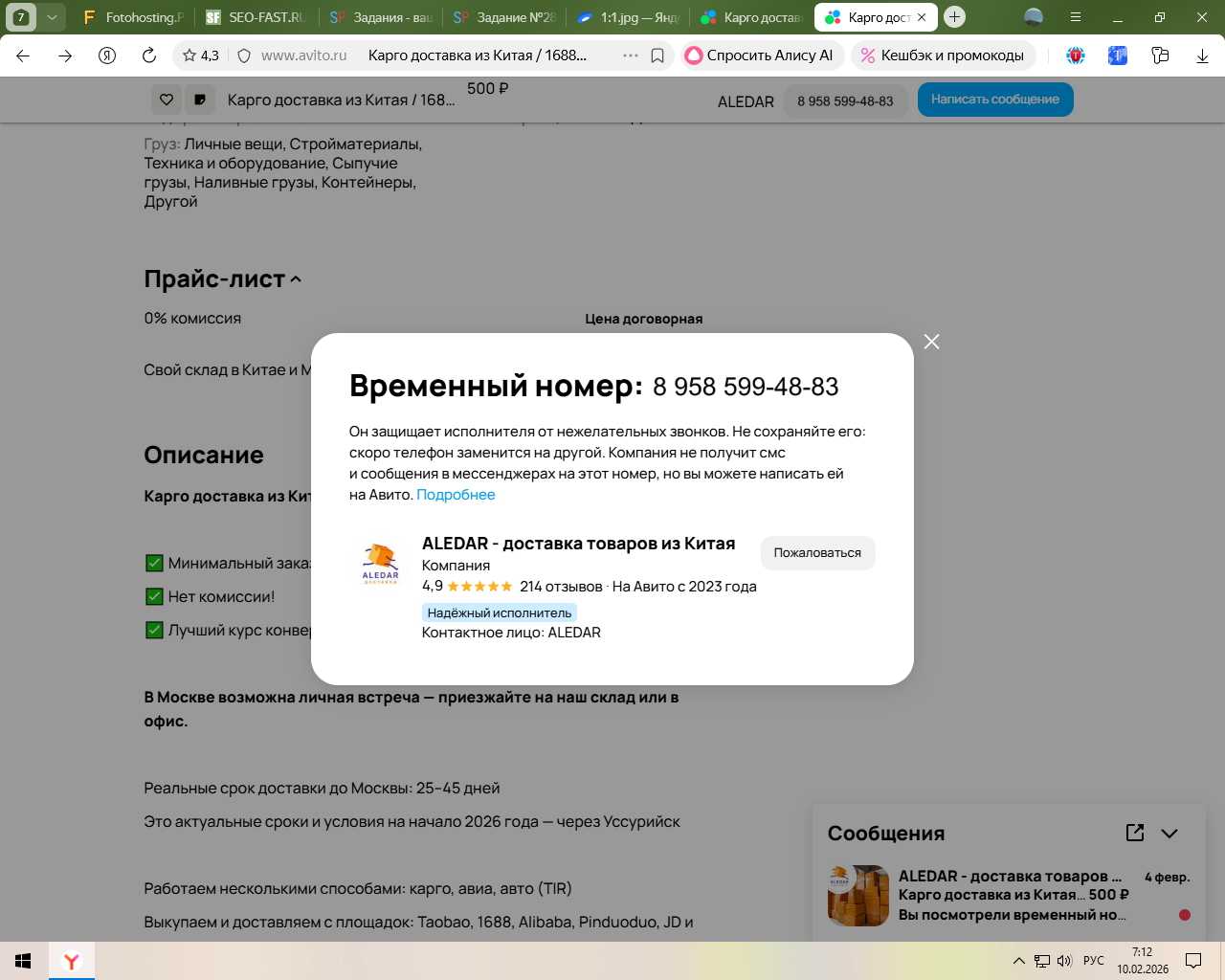Open the browser downloads
Image resolution: width=1225 pixels, height=980 pixels.
point(1202,56)
